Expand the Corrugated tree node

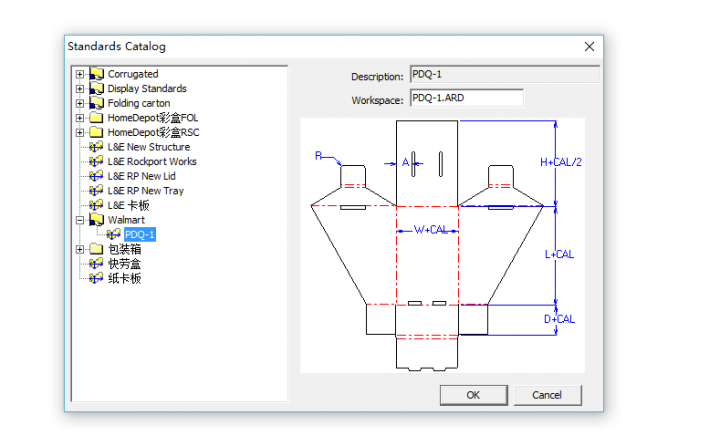pos(80,74)
